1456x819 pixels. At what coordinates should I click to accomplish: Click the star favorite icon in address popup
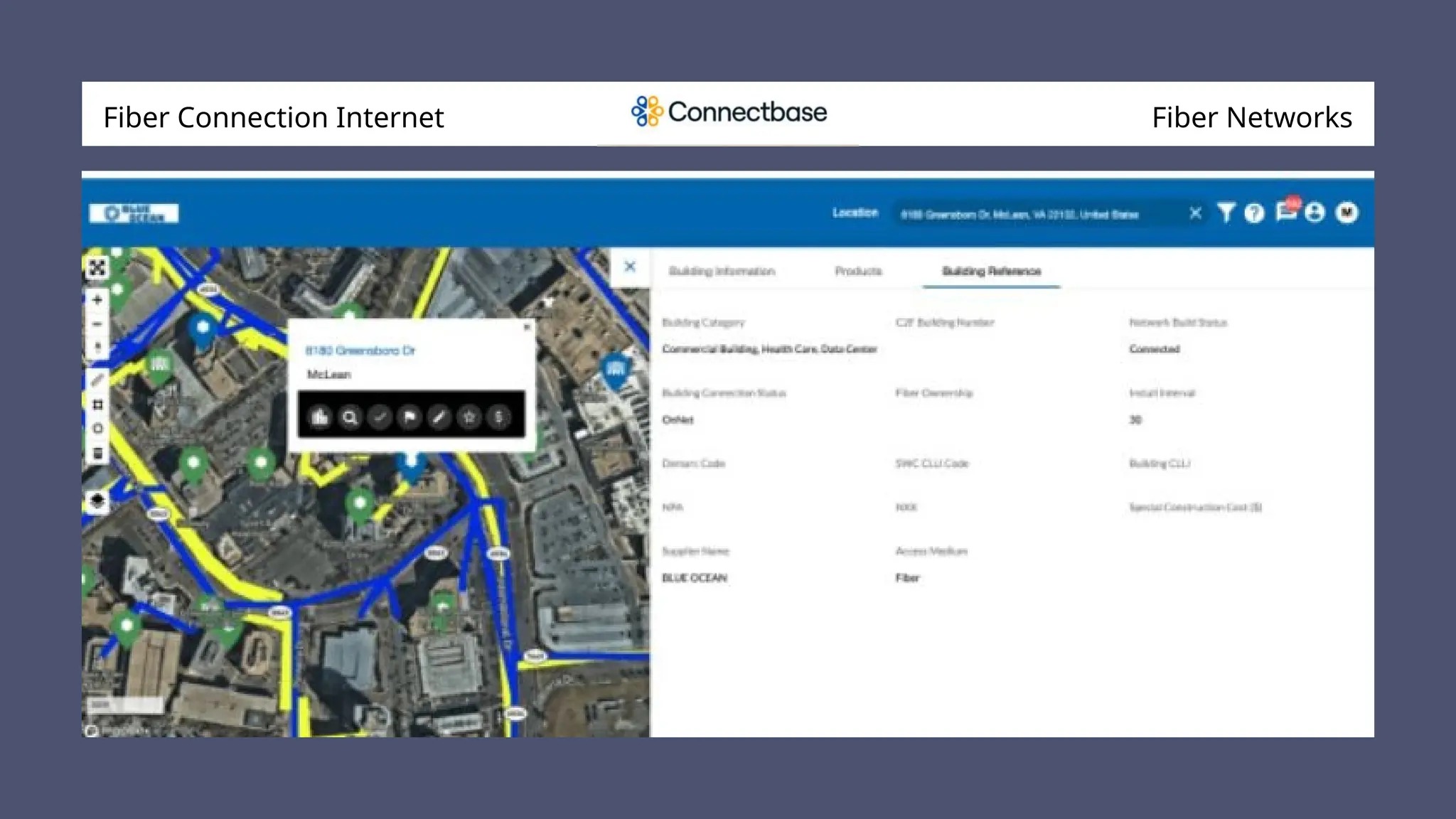tap(469, 417)
